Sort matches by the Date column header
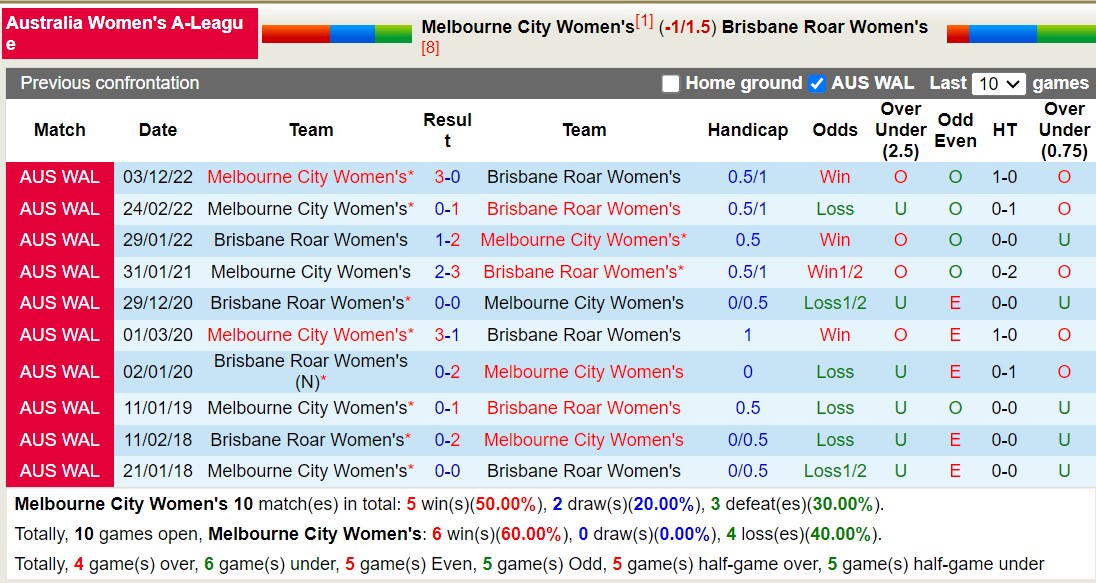This screenshot has width=1096, height=583. [158, 129]
